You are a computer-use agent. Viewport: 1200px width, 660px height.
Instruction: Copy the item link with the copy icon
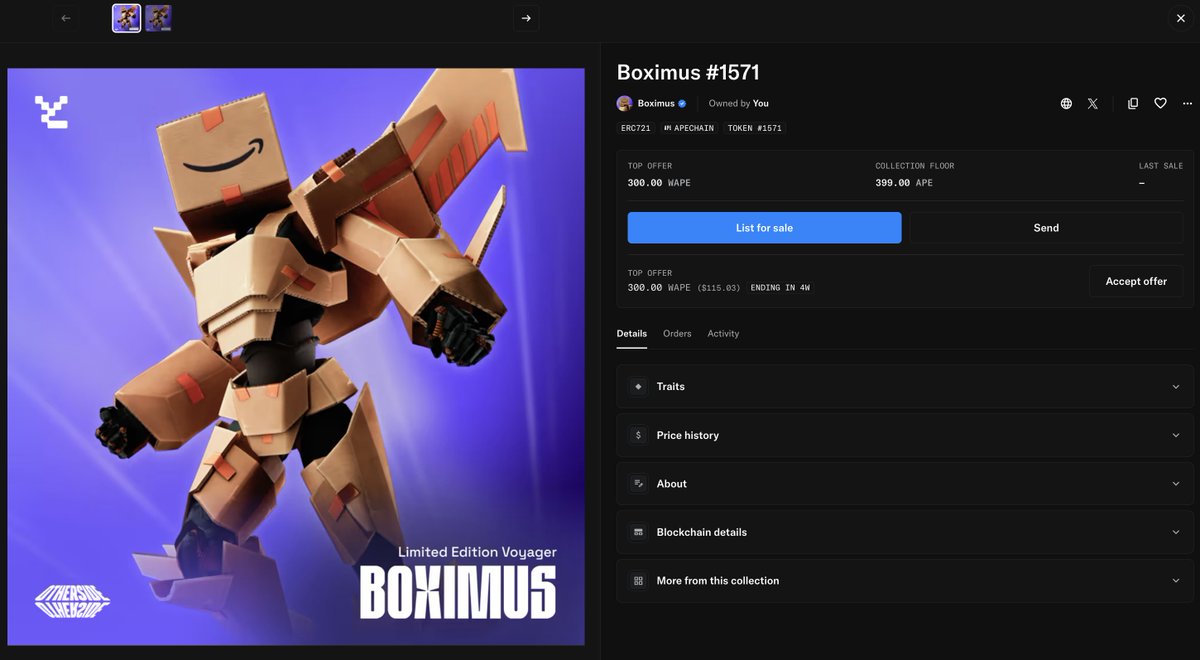pos(1131,103)
